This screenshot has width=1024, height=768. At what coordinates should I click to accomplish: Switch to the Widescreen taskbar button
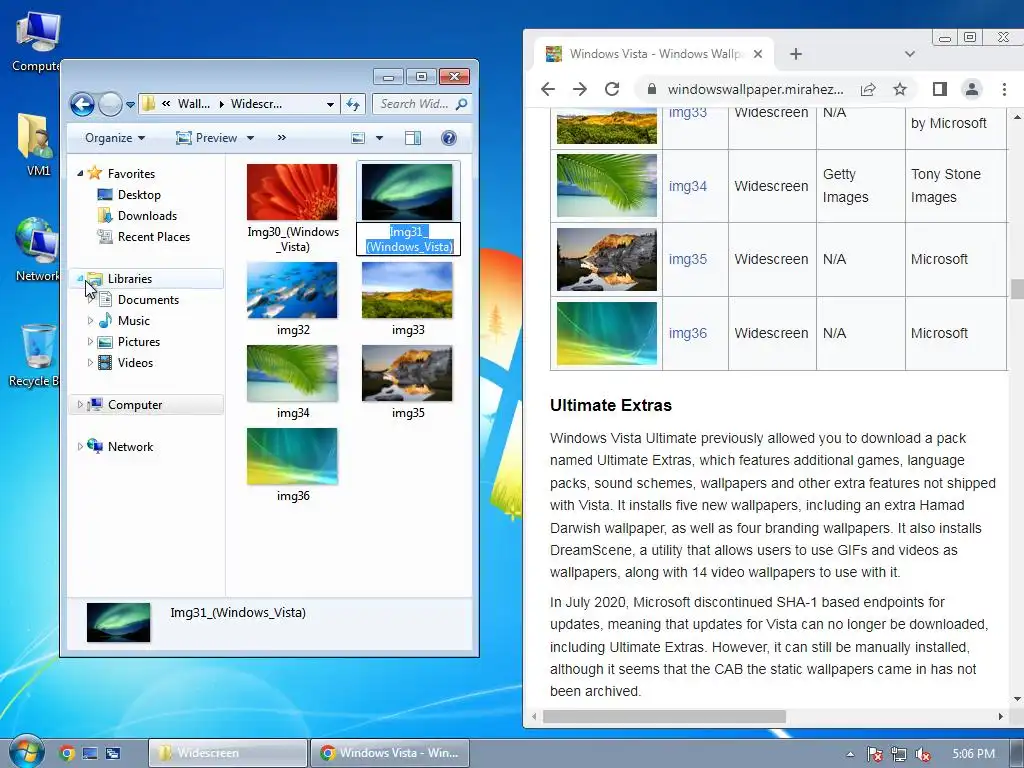(227, 753)
